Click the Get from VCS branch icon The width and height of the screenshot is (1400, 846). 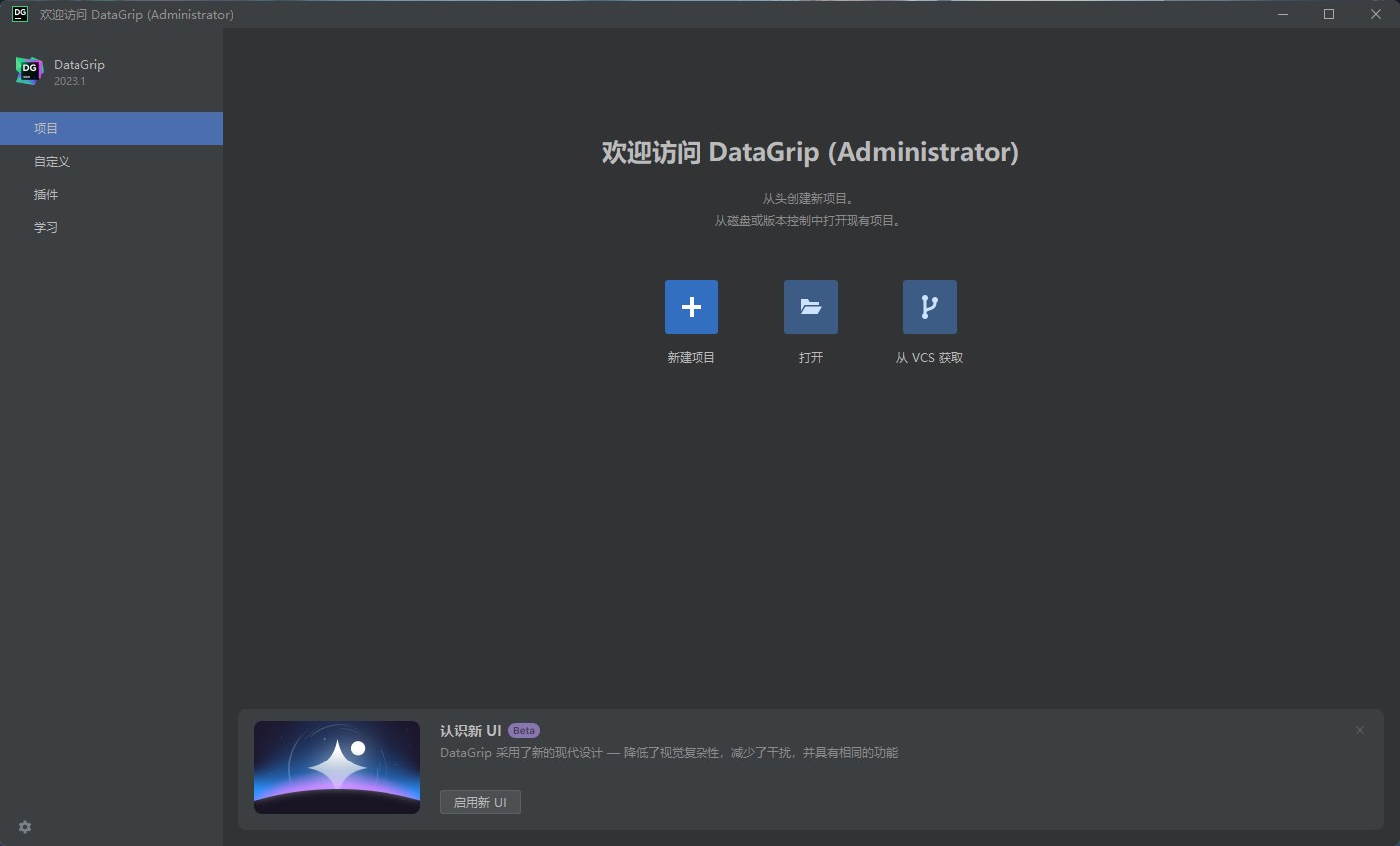(930, 307)
